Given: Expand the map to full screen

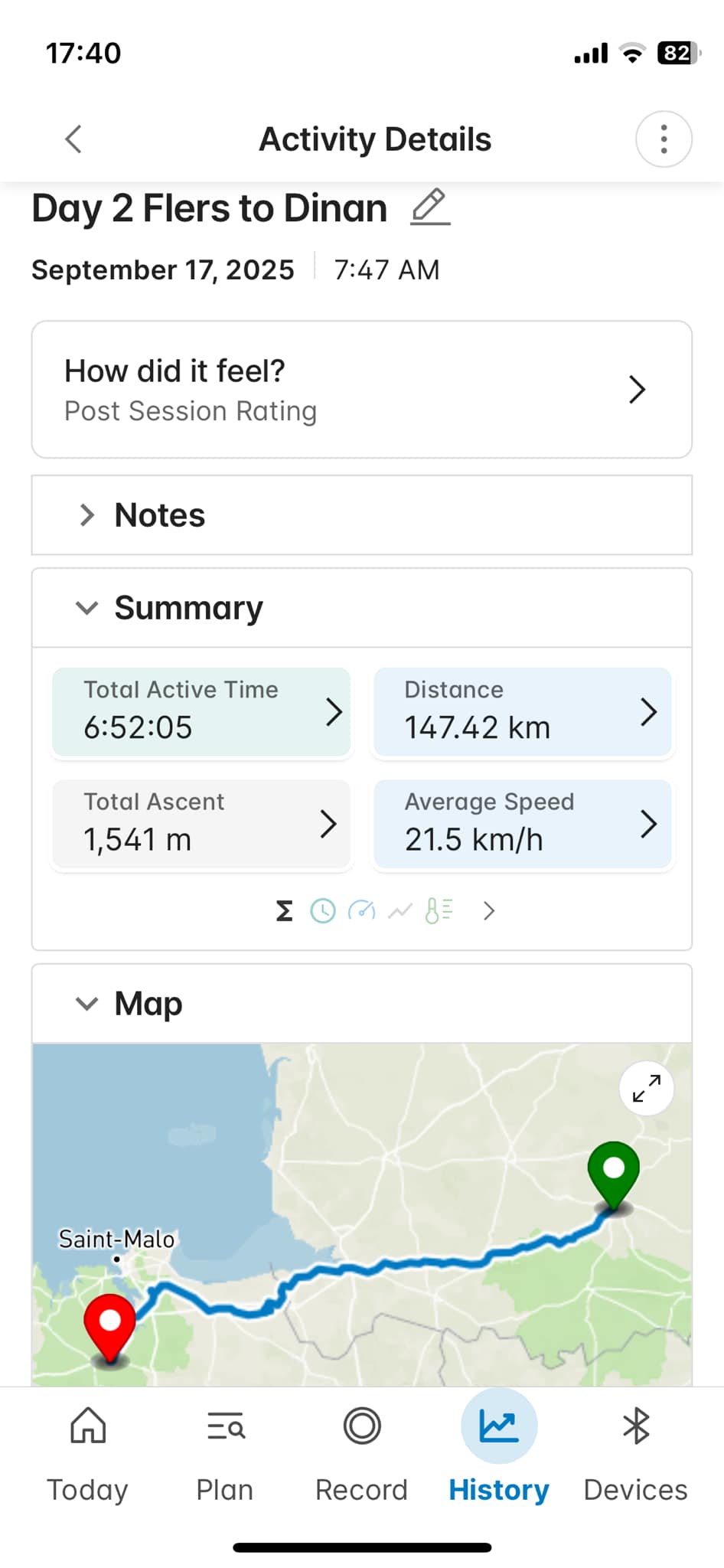Looking at the screenshot, I should click(646, 1088).
